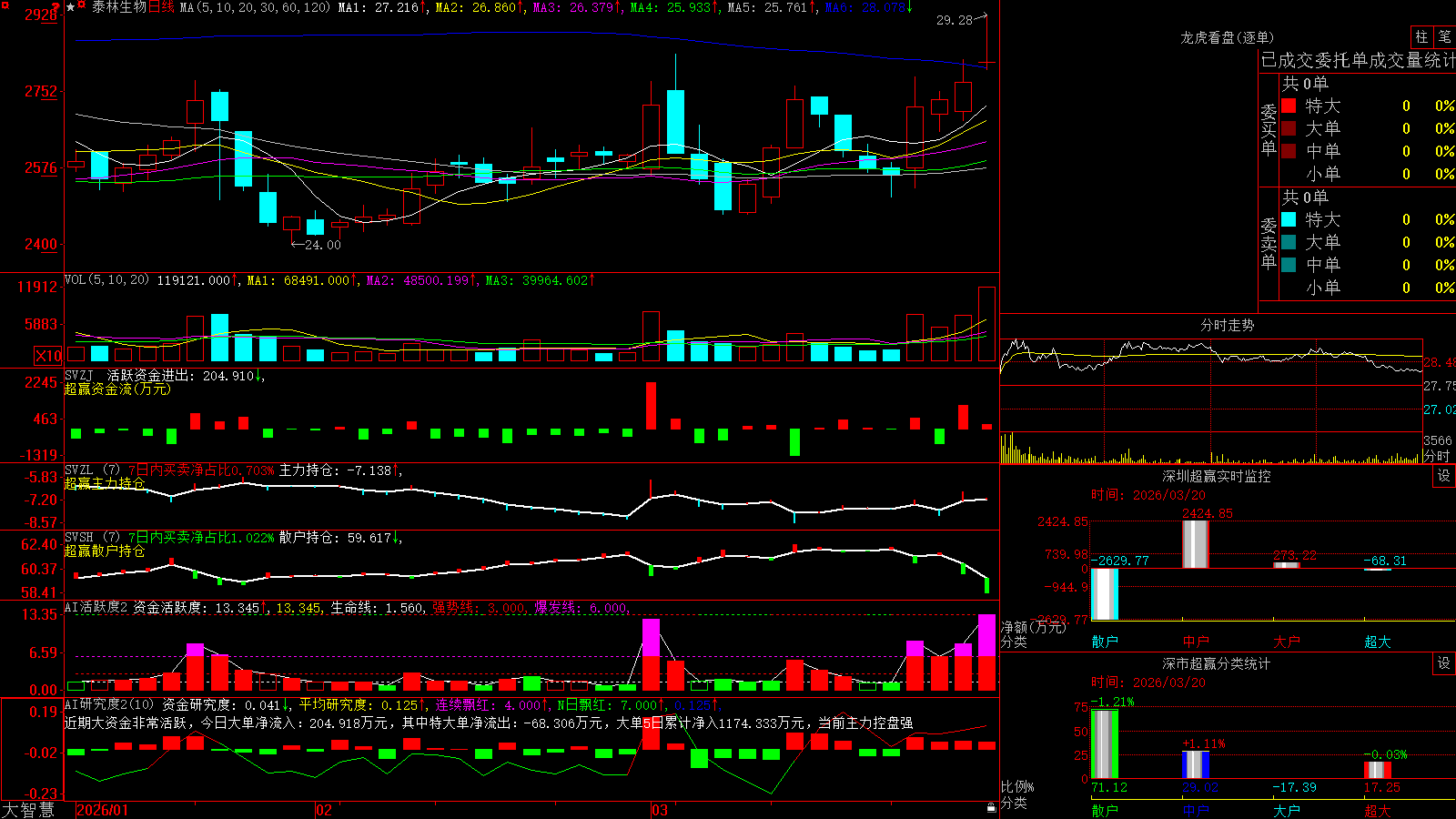
Task: Click the 03 month marker on timeline
Action: click(x=660, y=810)
